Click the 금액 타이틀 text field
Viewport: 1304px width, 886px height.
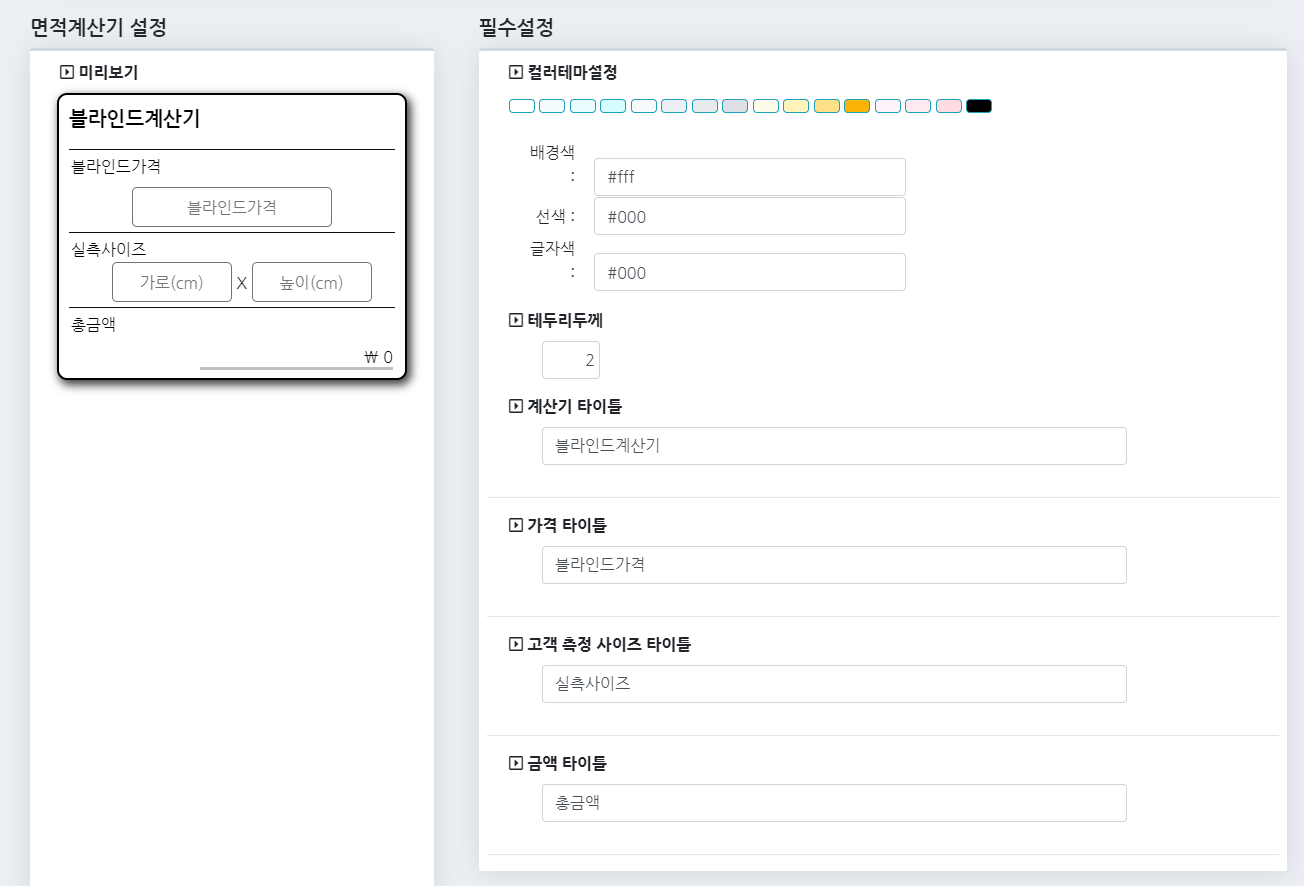[833, 803]
